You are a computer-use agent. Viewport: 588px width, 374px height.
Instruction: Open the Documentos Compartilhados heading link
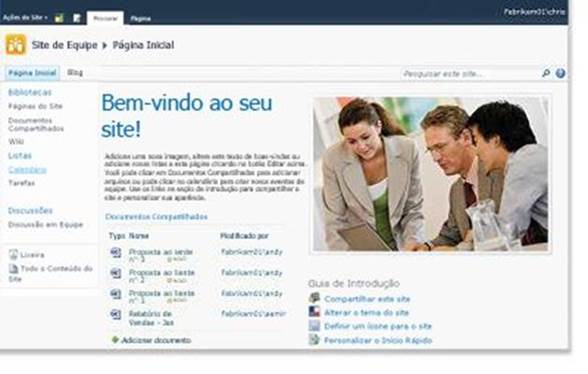(x=156, y=217)
